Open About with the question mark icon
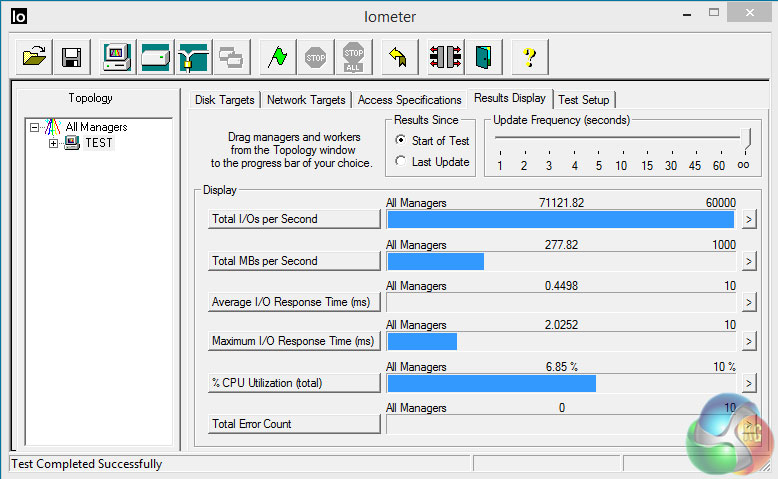 [529, 57]
